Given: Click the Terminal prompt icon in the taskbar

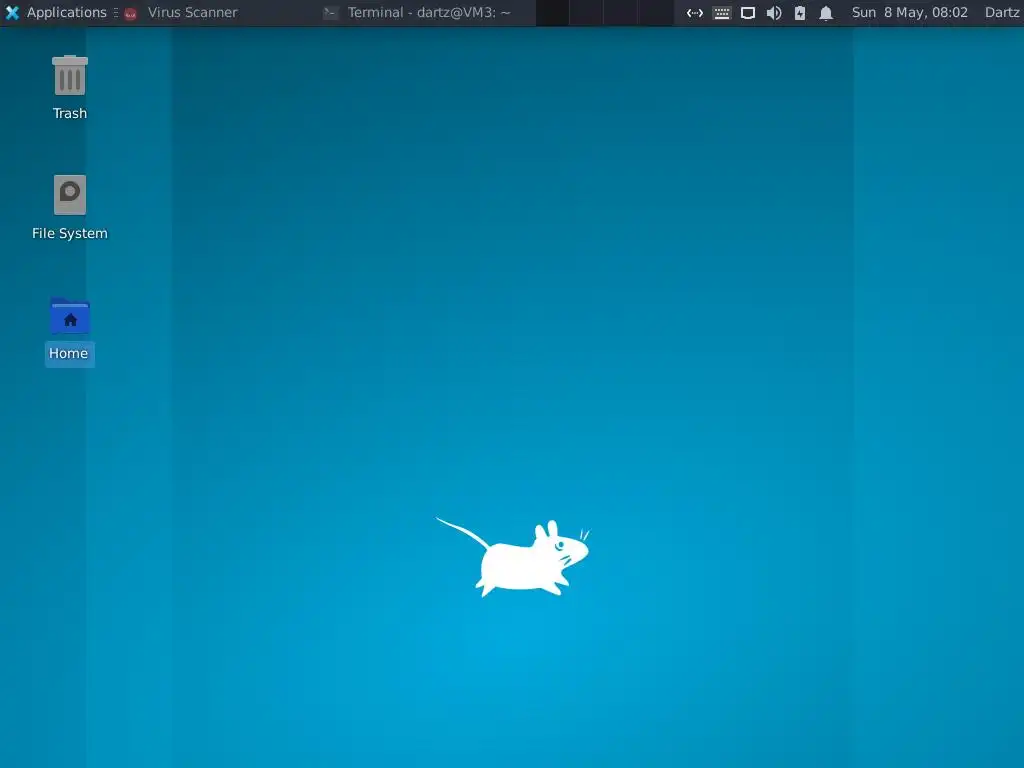Looking at the screenshot, I should [x=331, y=12].
